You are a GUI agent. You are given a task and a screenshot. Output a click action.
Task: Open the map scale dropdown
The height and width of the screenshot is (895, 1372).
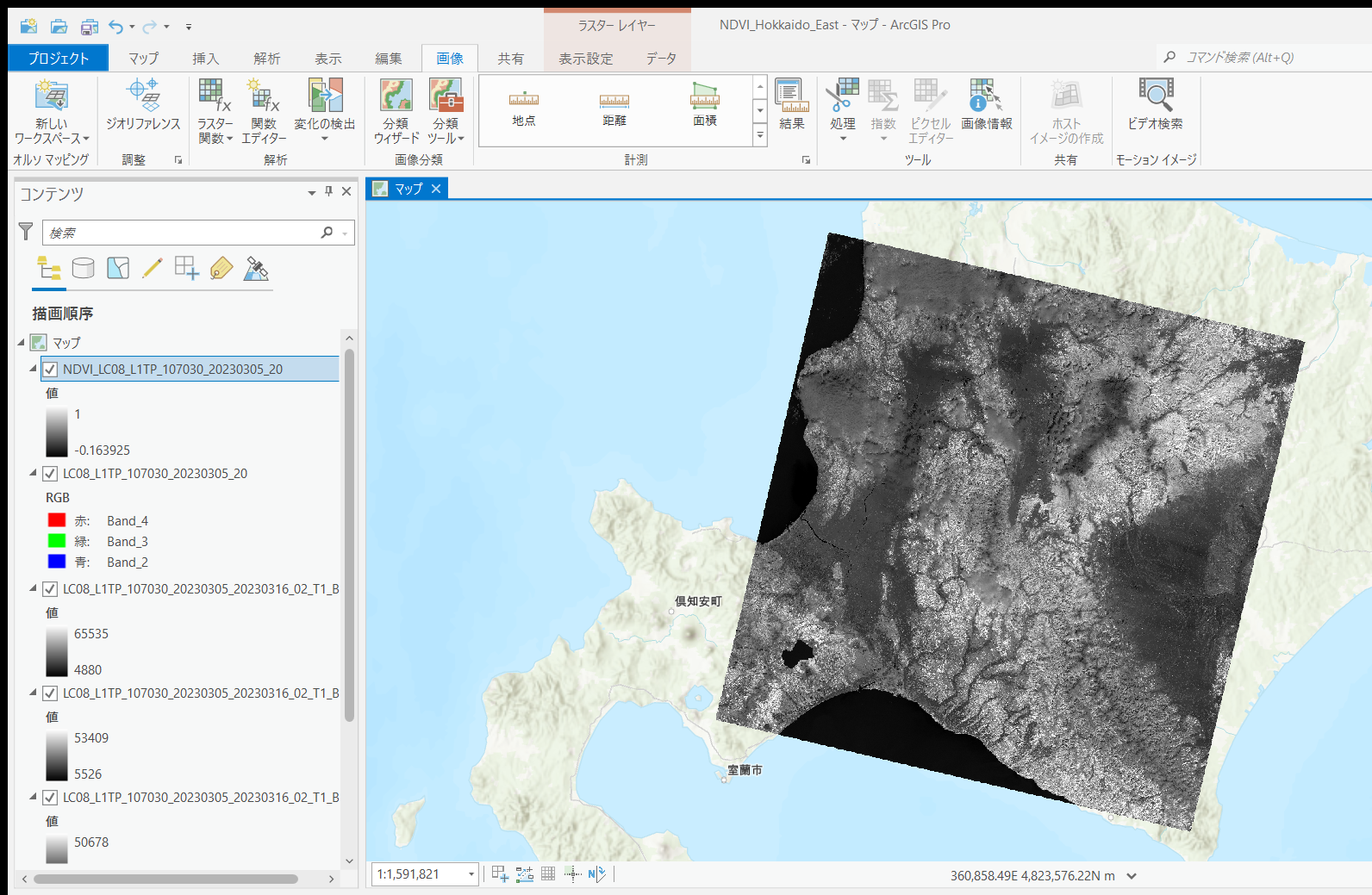tap(471, 874)
